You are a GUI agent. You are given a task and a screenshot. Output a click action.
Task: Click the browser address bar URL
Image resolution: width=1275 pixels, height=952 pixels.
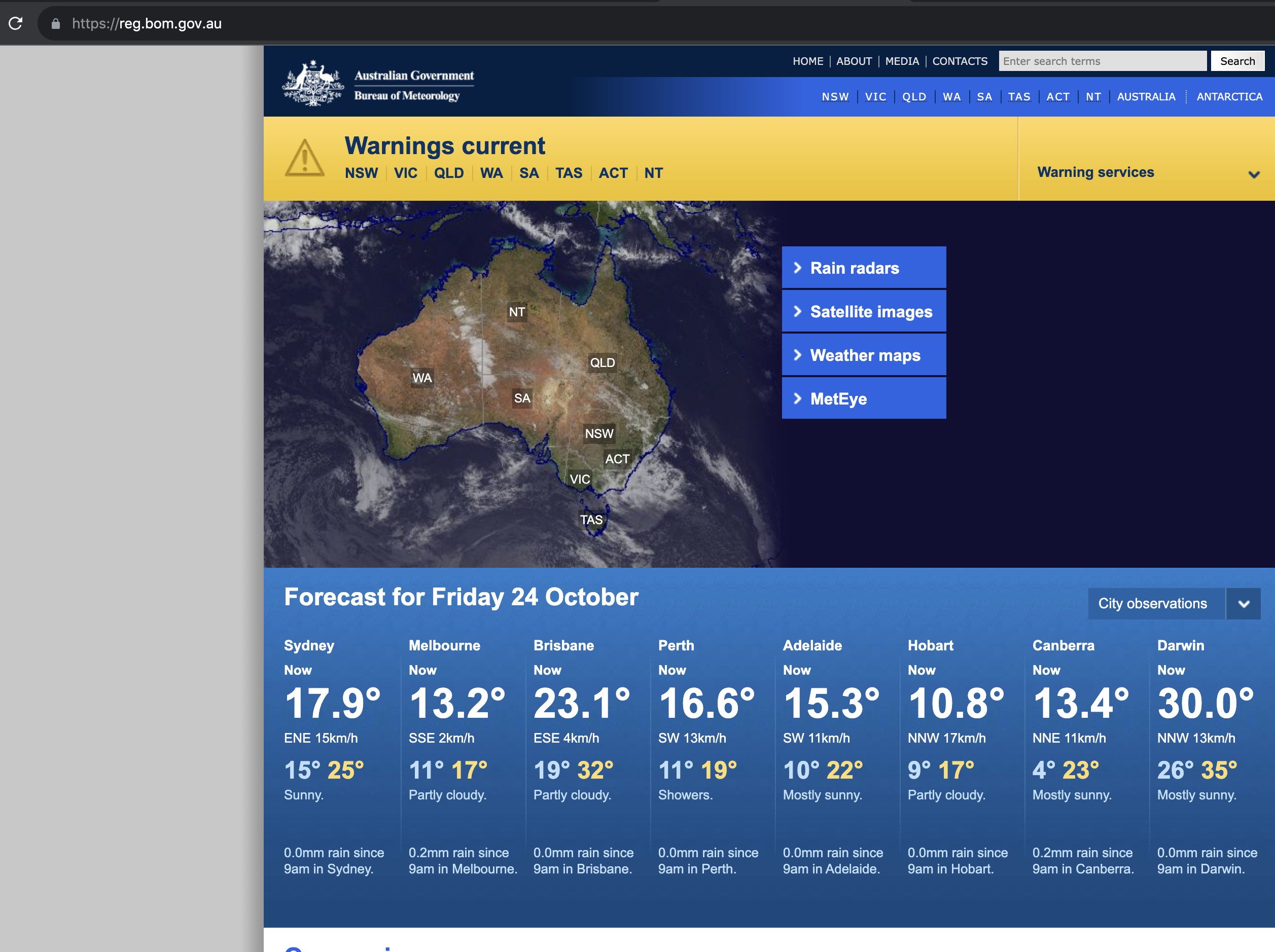(147, 24)
